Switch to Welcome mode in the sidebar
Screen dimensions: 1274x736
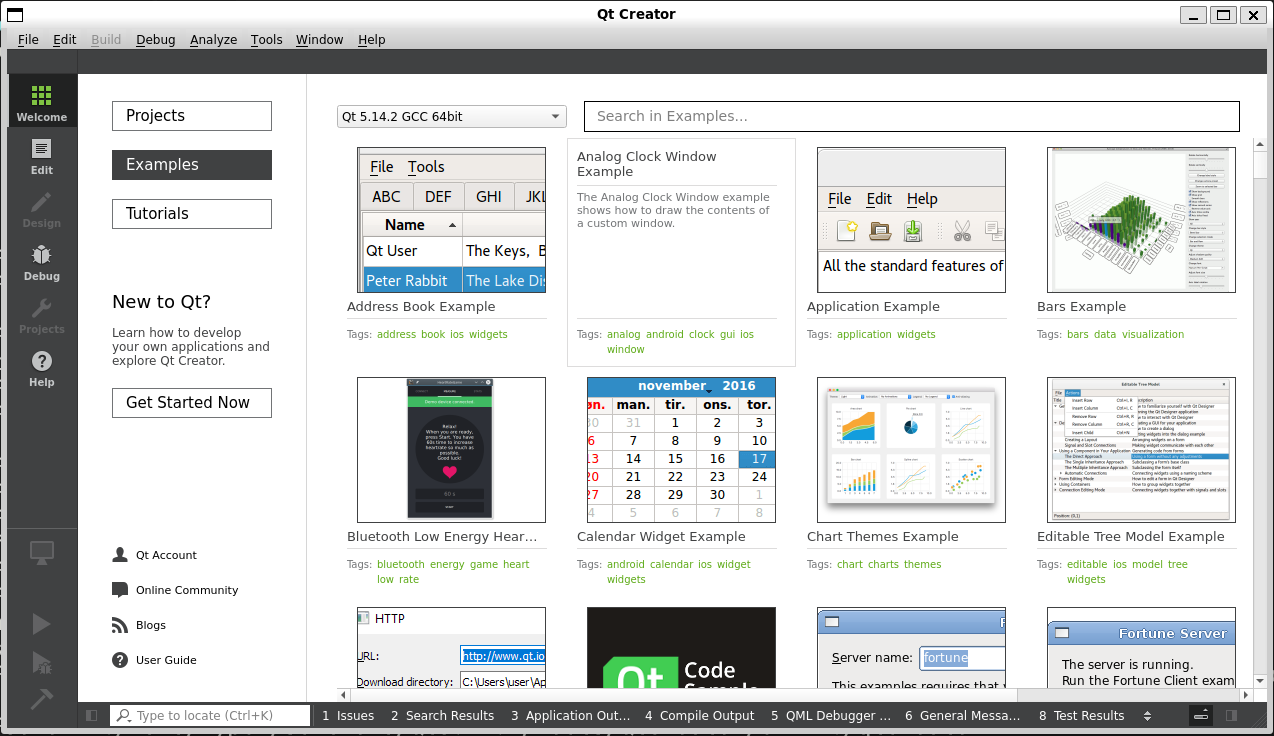point(41,102)
